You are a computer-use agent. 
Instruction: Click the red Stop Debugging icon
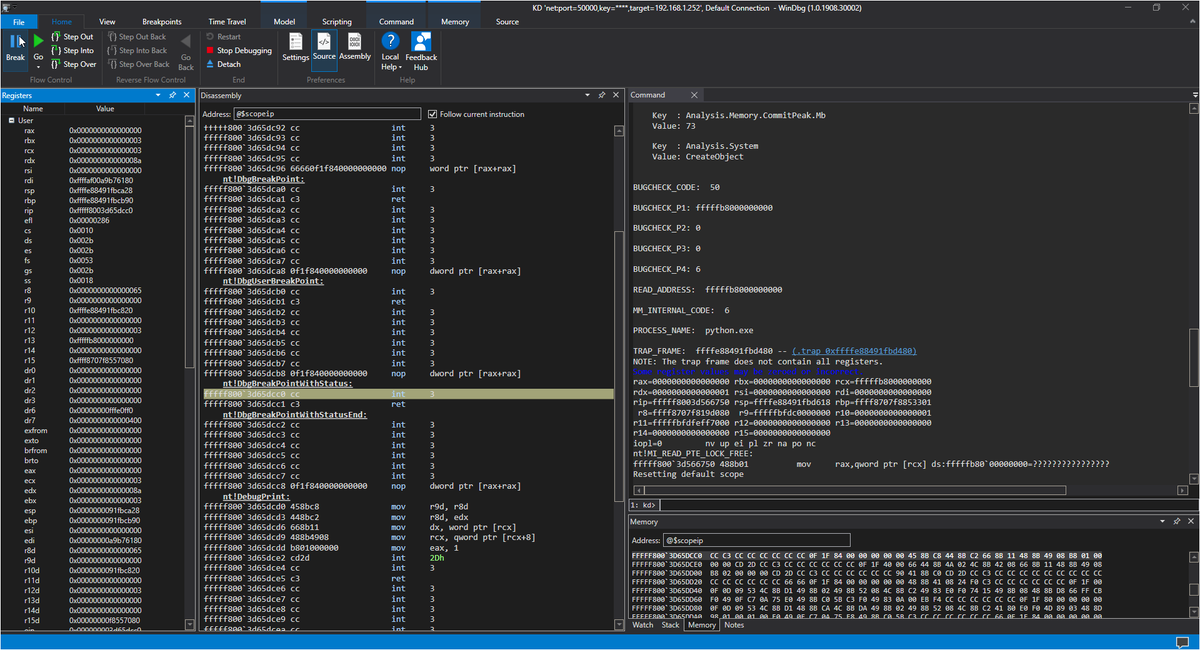(209, 50)
